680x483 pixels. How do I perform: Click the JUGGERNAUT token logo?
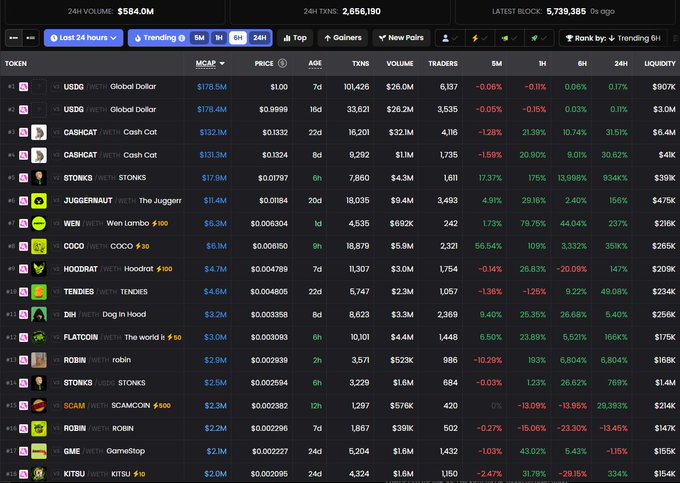[39, 201]
